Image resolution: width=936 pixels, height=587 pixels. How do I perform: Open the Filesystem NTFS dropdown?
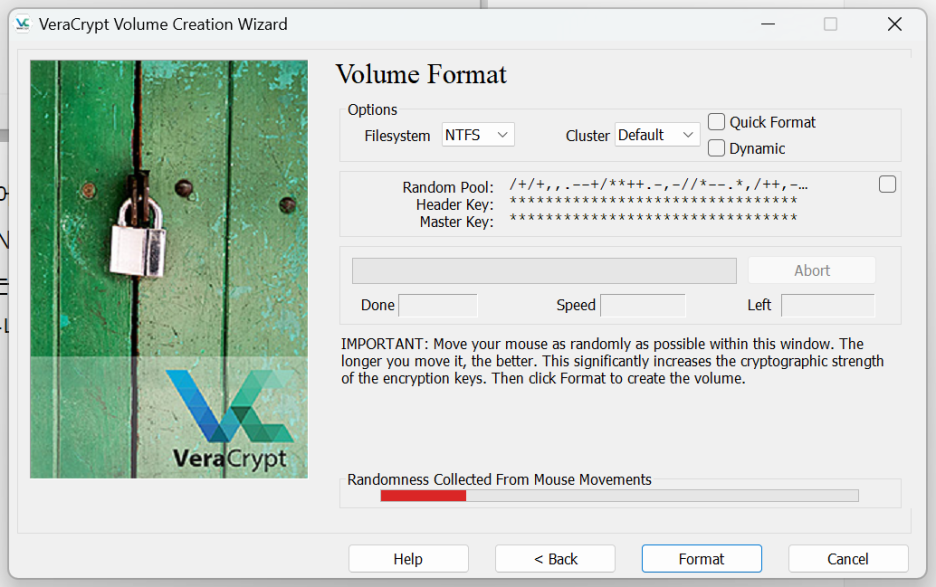pos(478,135)
